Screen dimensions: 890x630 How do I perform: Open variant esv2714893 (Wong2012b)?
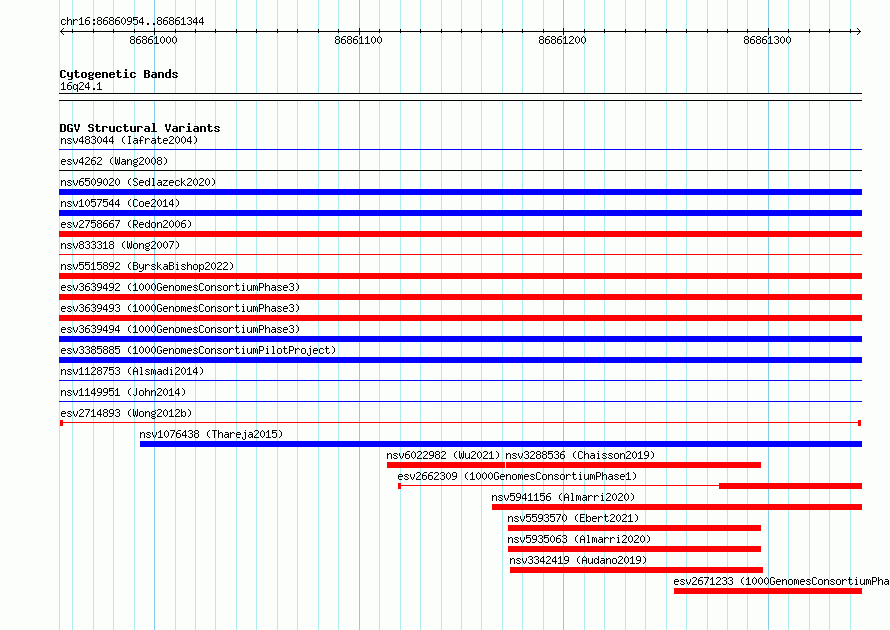(126, 413)
